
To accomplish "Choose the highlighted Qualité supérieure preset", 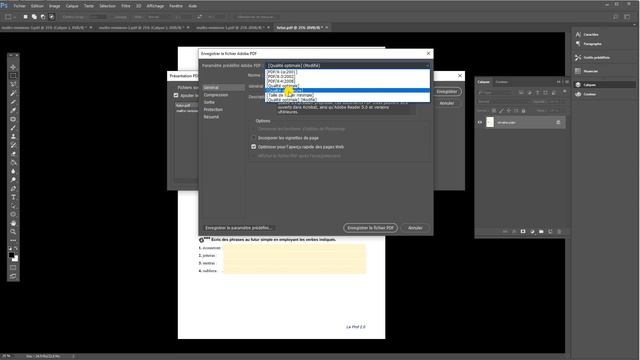I will point(347,90).
